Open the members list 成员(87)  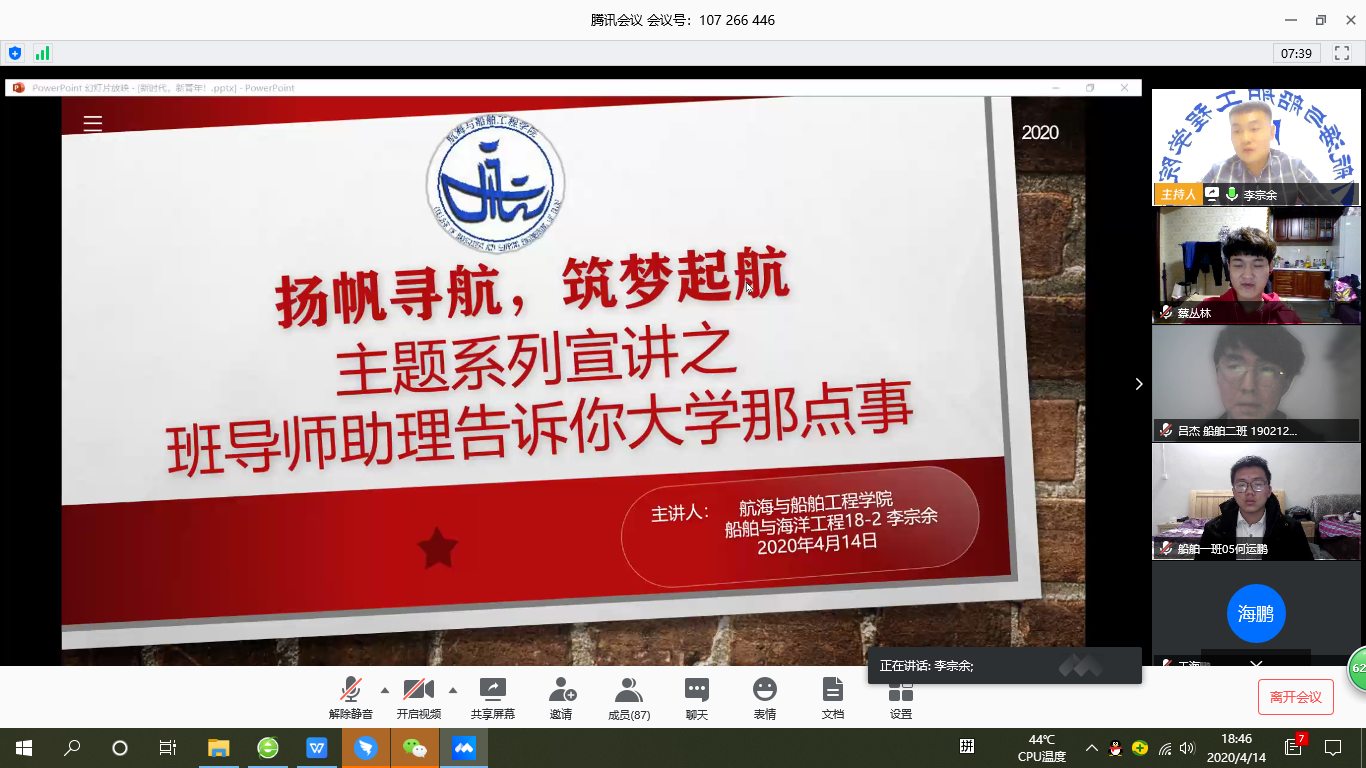pyautogui.click(x=629, y=690)
